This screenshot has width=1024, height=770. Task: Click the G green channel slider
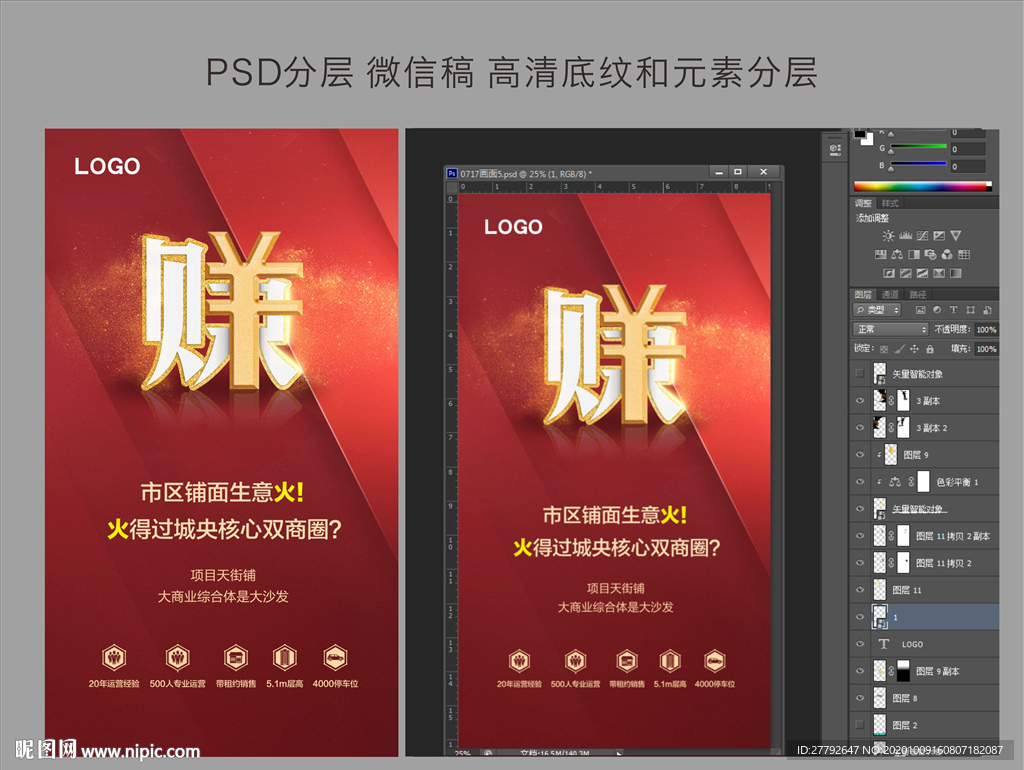pyautogui.click(x=918, y=147)
